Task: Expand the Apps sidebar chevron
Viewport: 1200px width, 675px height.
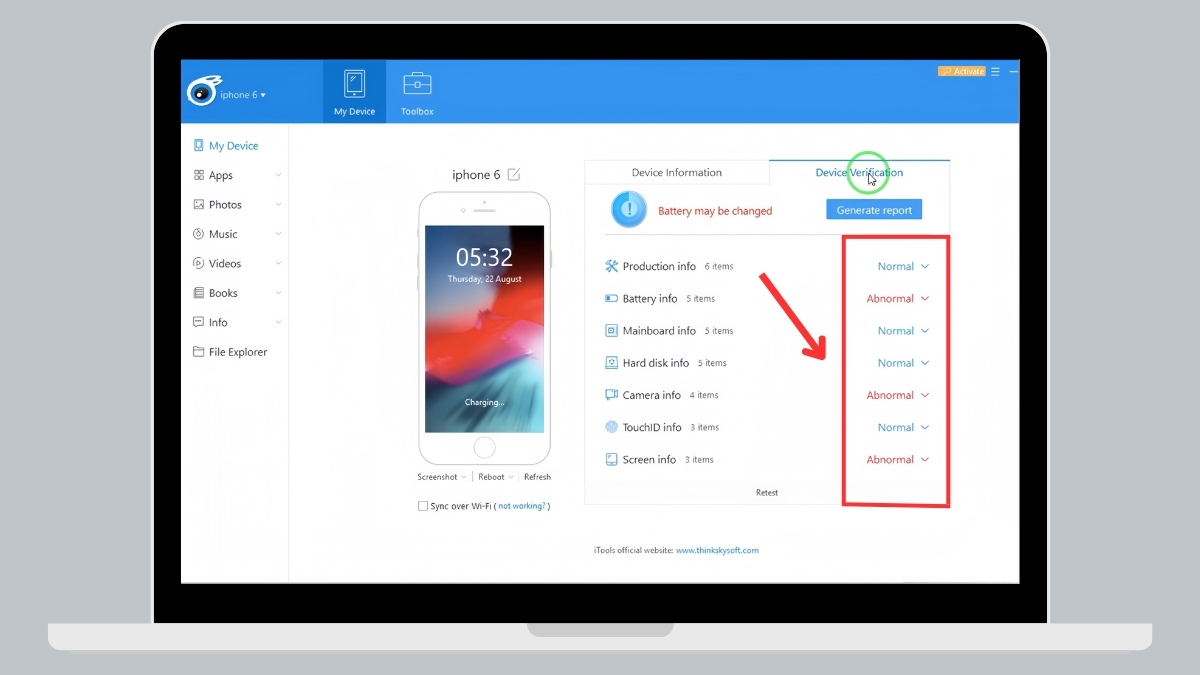Action: 278,175
